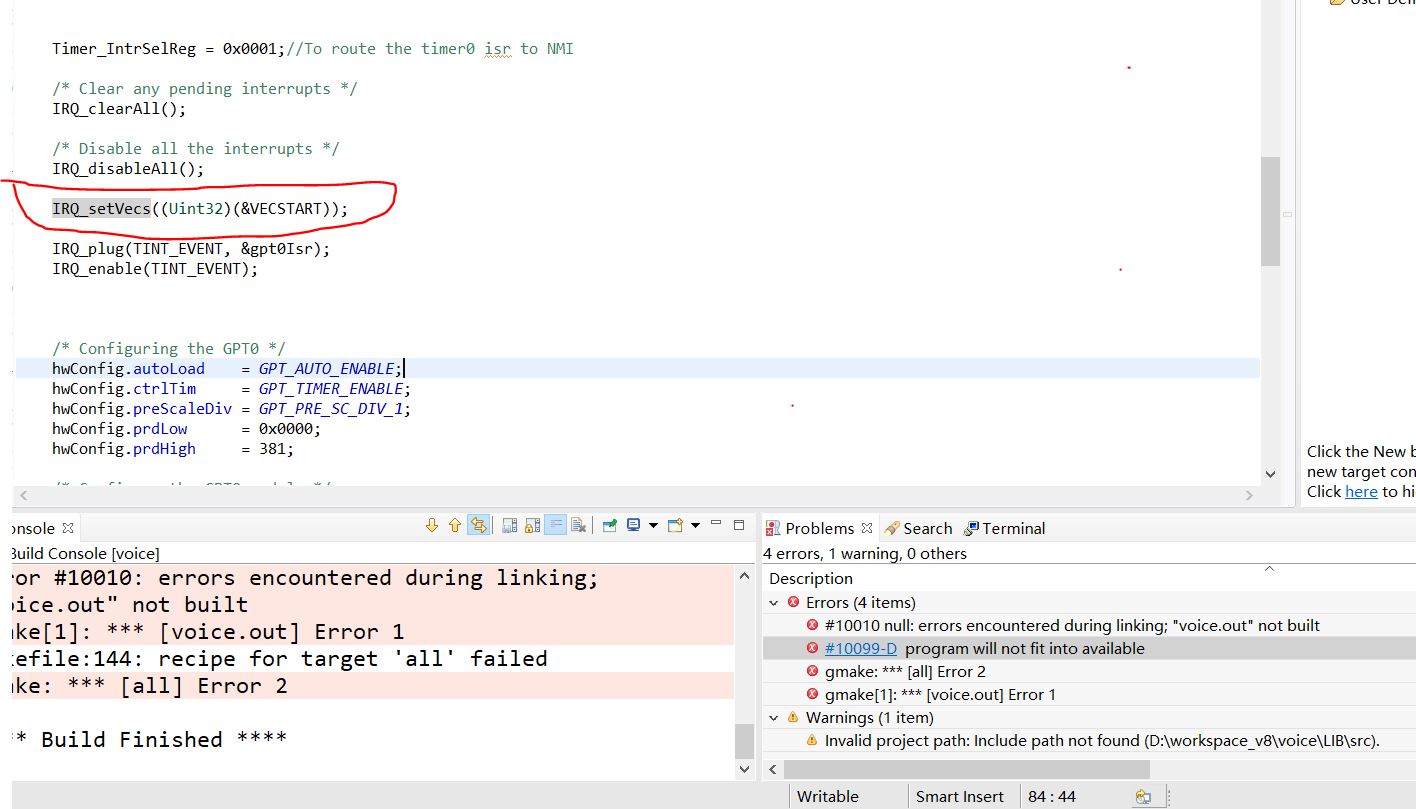Select the #10010 null linking error row
Viewport: 1416px width, 809px height.
coord(1089,625)
